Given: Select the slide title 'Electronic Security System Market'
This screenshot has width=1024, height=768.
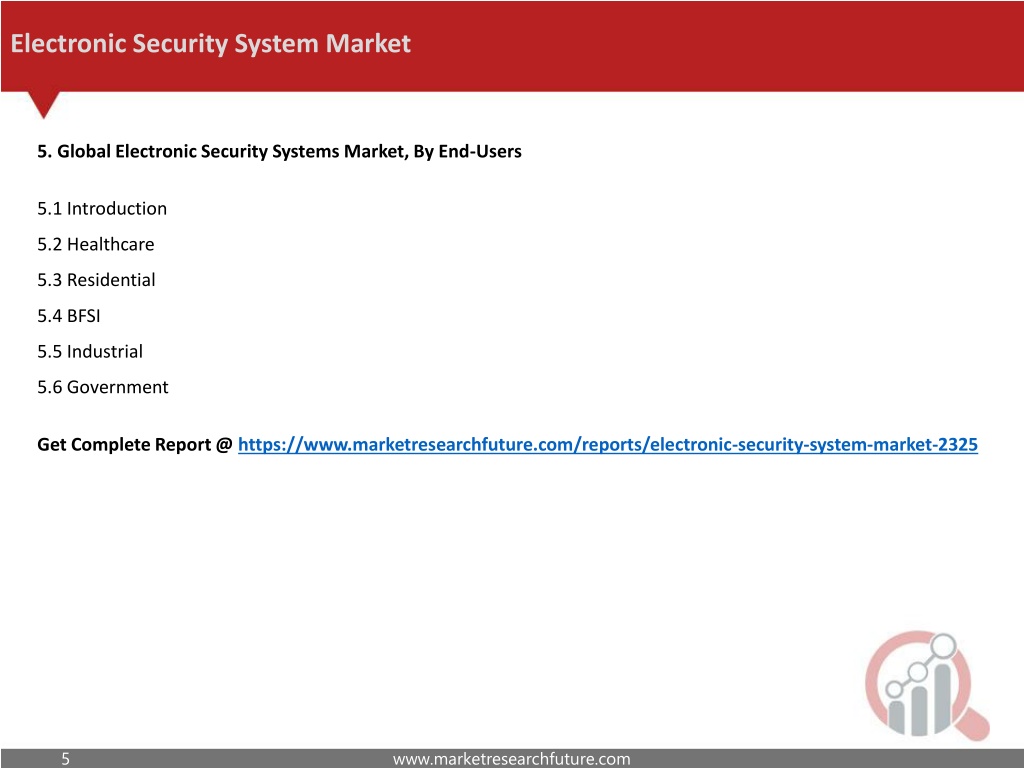Looking at the screenshot, I should pyautogui.click(x=210, y=44).
